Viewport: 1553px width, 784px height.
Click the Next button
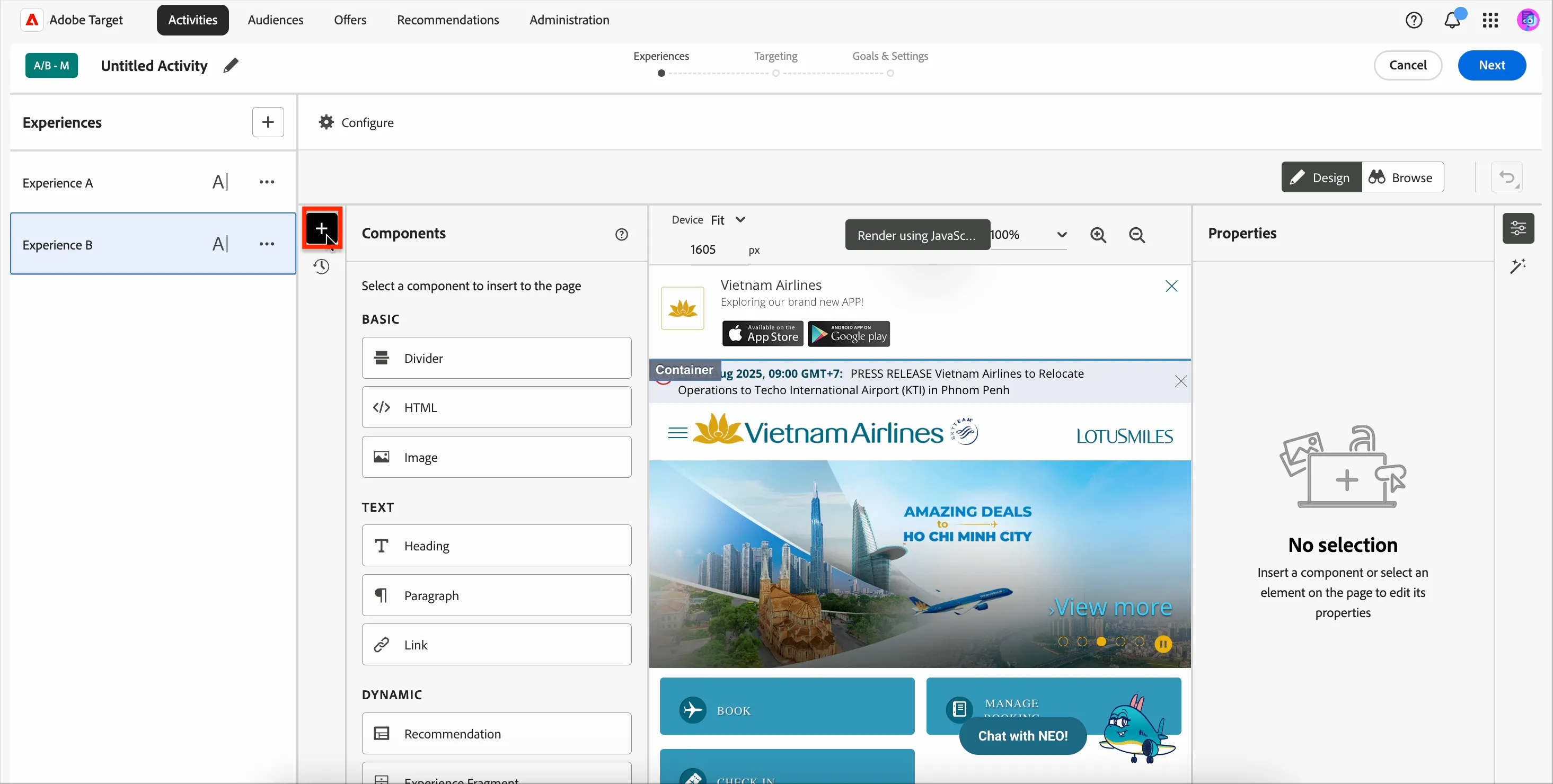pyautogui.click(x=1492, y=65)
